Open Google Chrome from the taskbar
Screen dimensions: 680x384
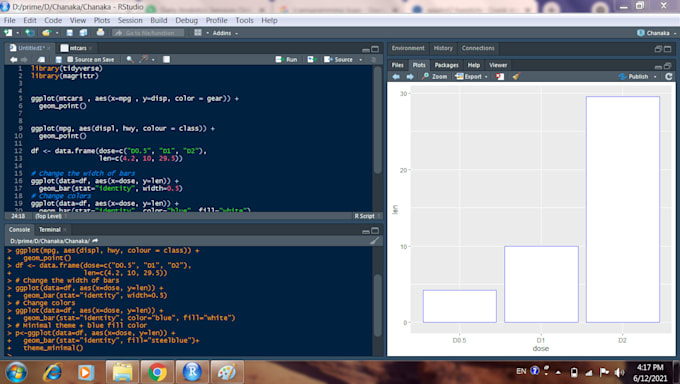click(x=157, y=372)
